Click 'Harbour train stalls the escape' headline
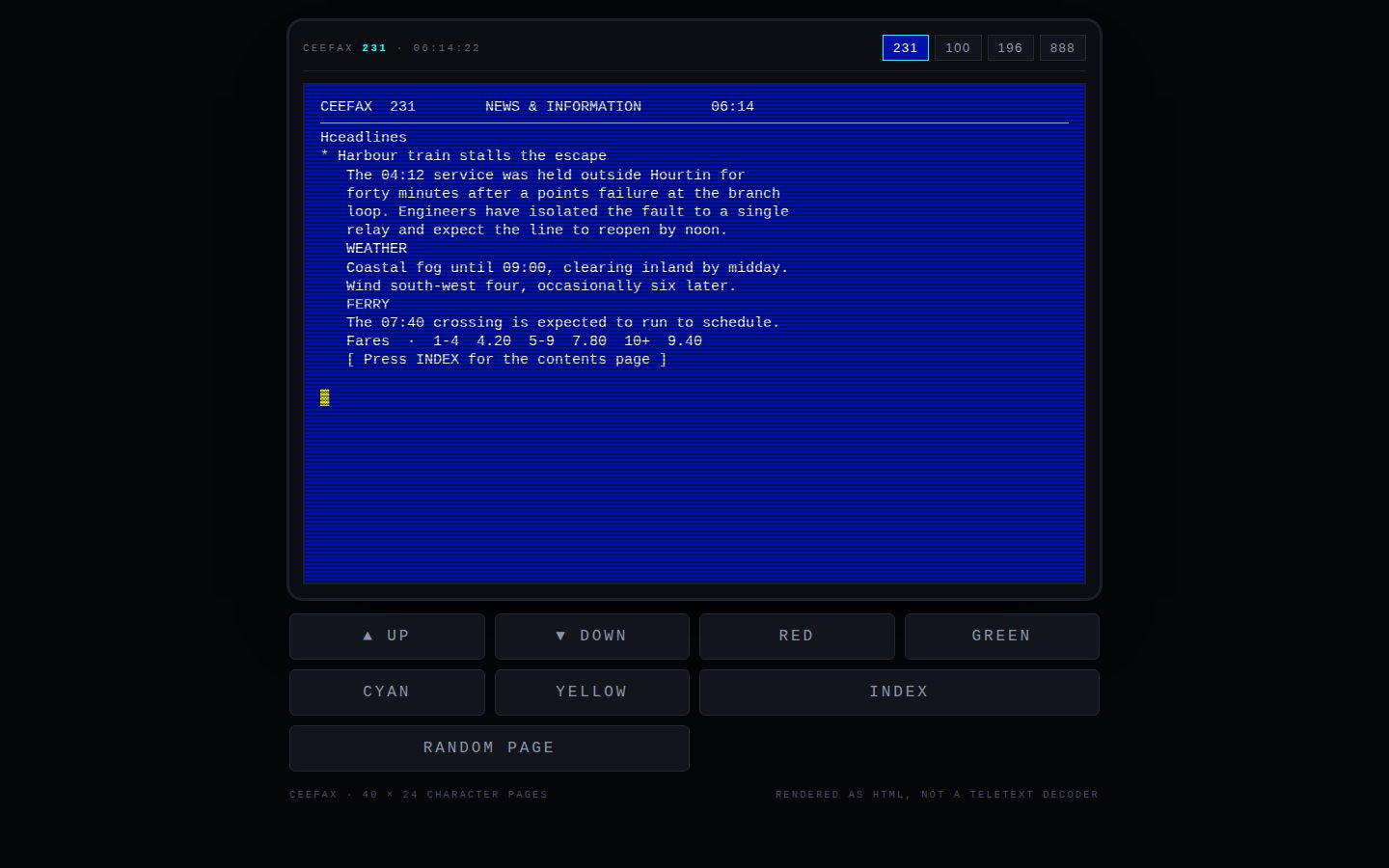This screenshot has height=868, width=1389. pos(472,156)
